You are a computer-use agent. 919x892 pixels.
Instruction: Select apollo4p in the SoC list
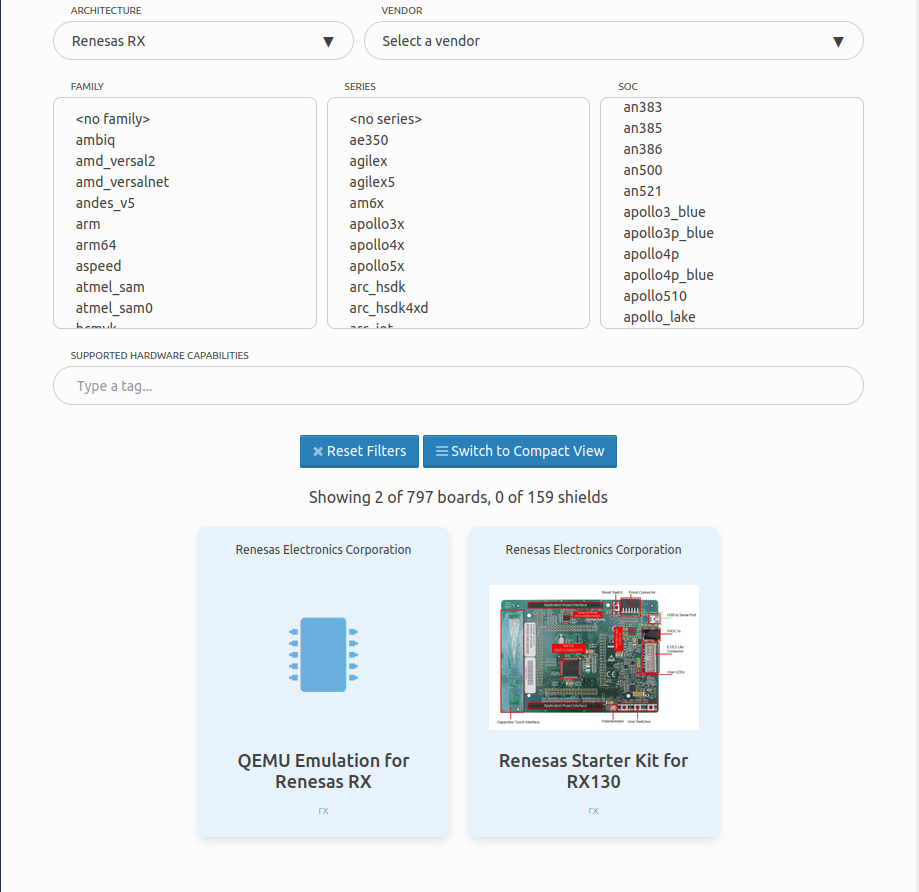(x=651, y=254)
